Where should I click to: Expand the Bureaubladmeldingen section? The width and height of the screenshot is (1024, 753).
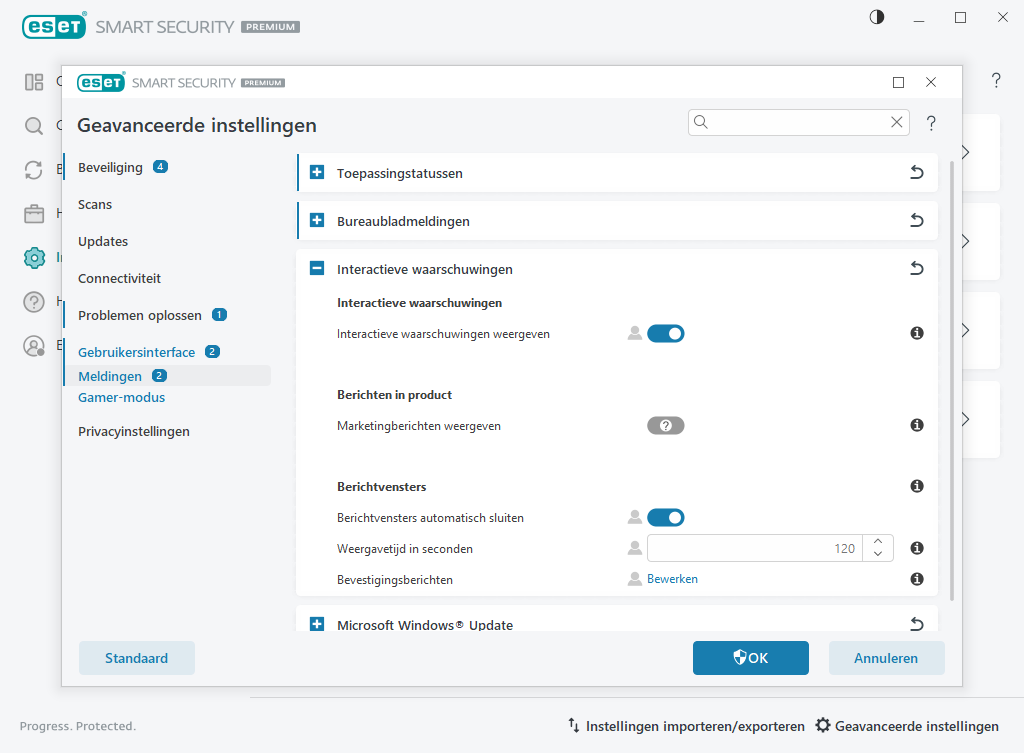coord(317,221)
